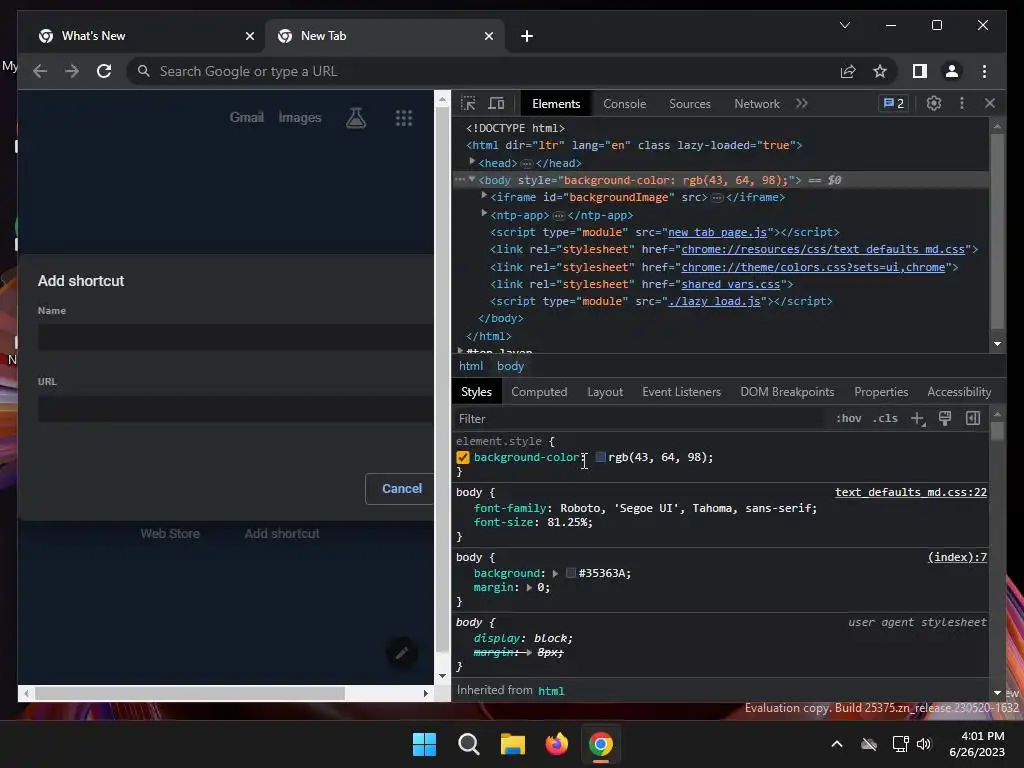The height and width of the screenshot is (768, 1024).
Task: Share this page icon
Action: (x=848, y=71)
